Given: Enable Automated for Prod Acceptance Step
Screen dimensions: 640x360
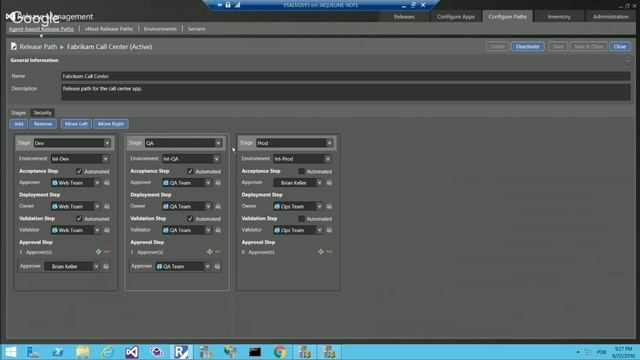Looking at the screenshot, I should point(302,171).
